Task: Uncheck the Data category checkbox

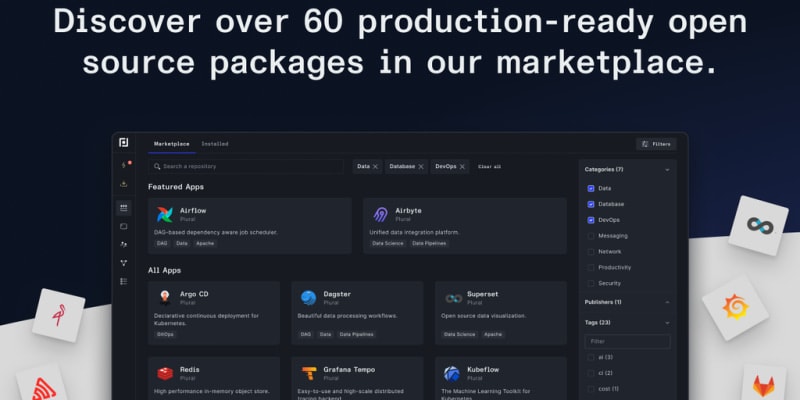Action: 591,188
